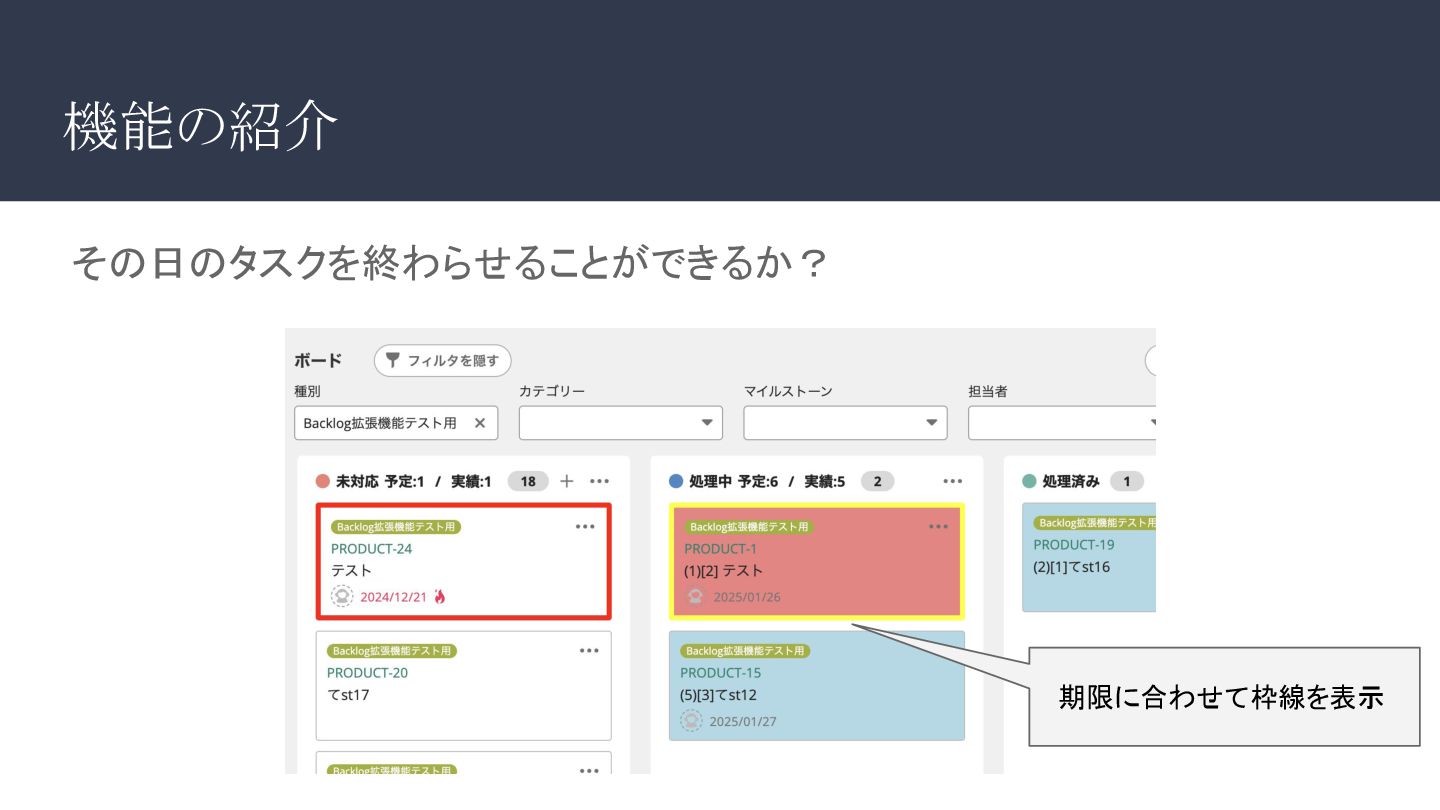This screenshot has height=810, width=1440.
Task: Click the blue status dot beside 処理中
Action: 676,481
